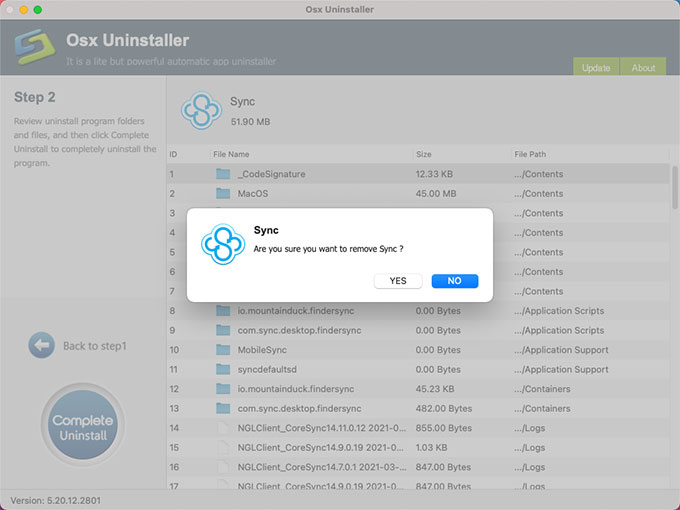This screenshot has height=510, width=680.
Task: Click the 45.23 KB size cell
Action: [435, 389]
